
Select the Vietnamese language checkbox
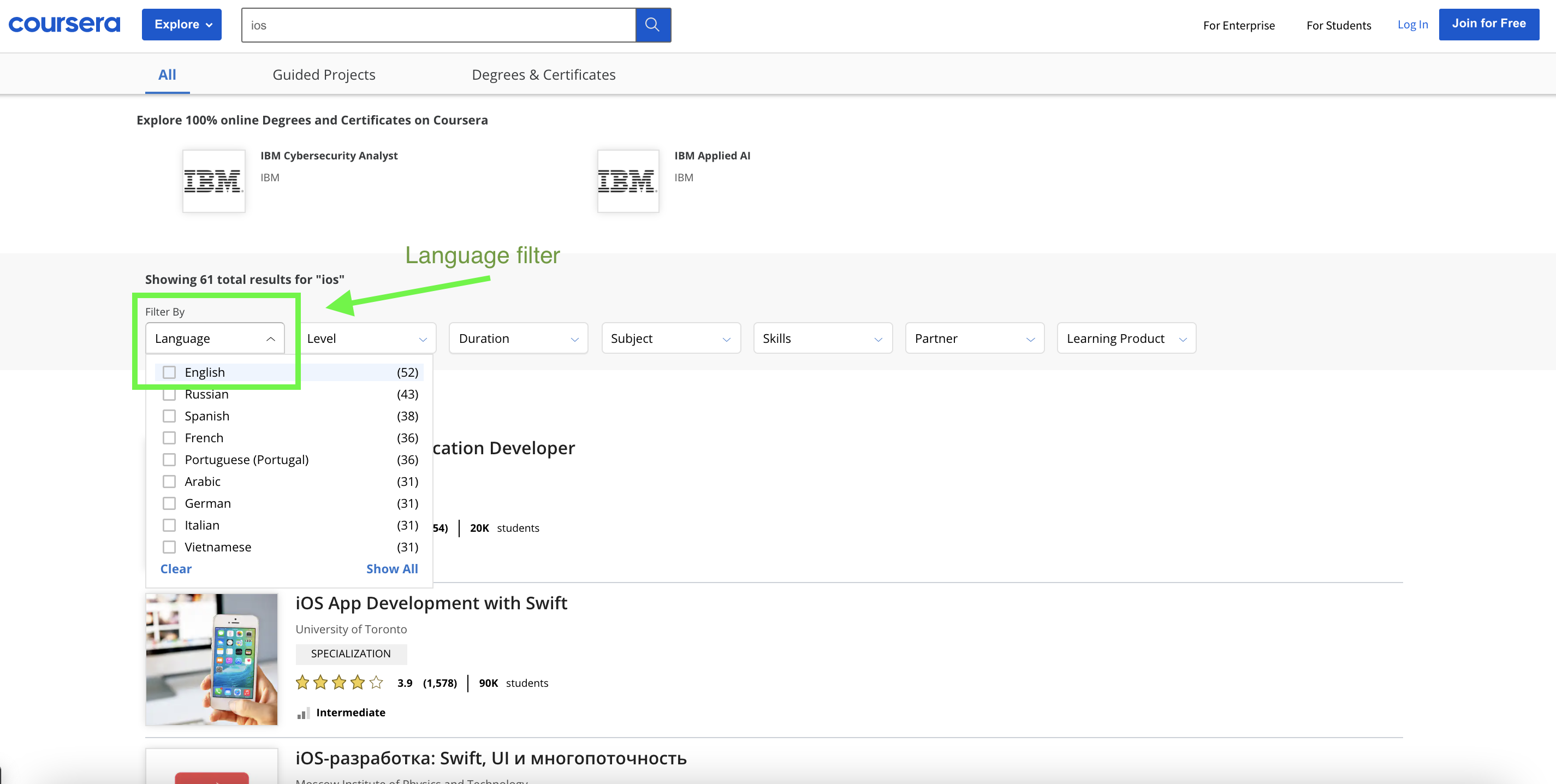coord(169,547)
